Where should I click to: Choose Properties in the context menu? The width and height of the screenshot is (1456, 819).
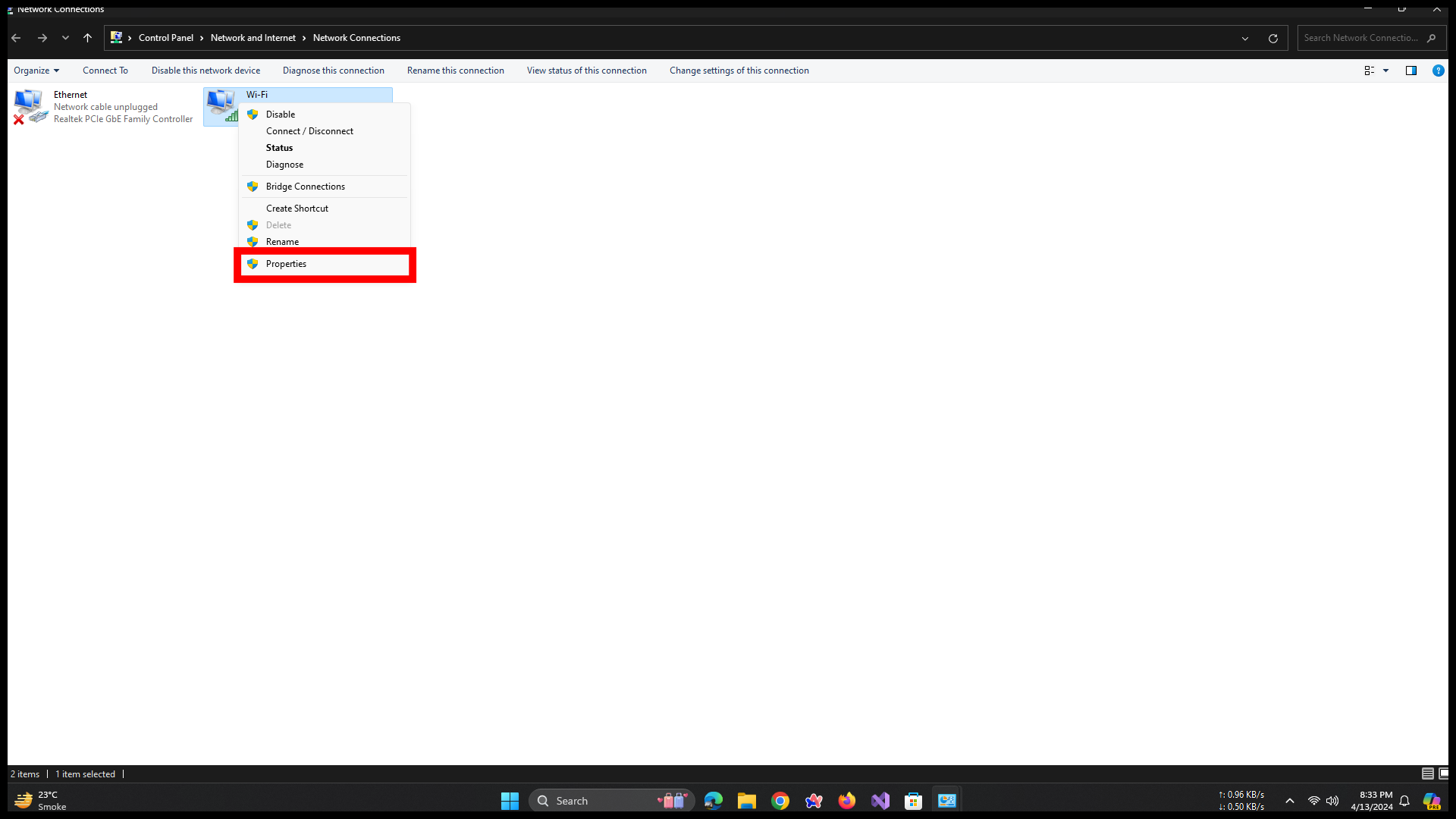tap(287, 264)
